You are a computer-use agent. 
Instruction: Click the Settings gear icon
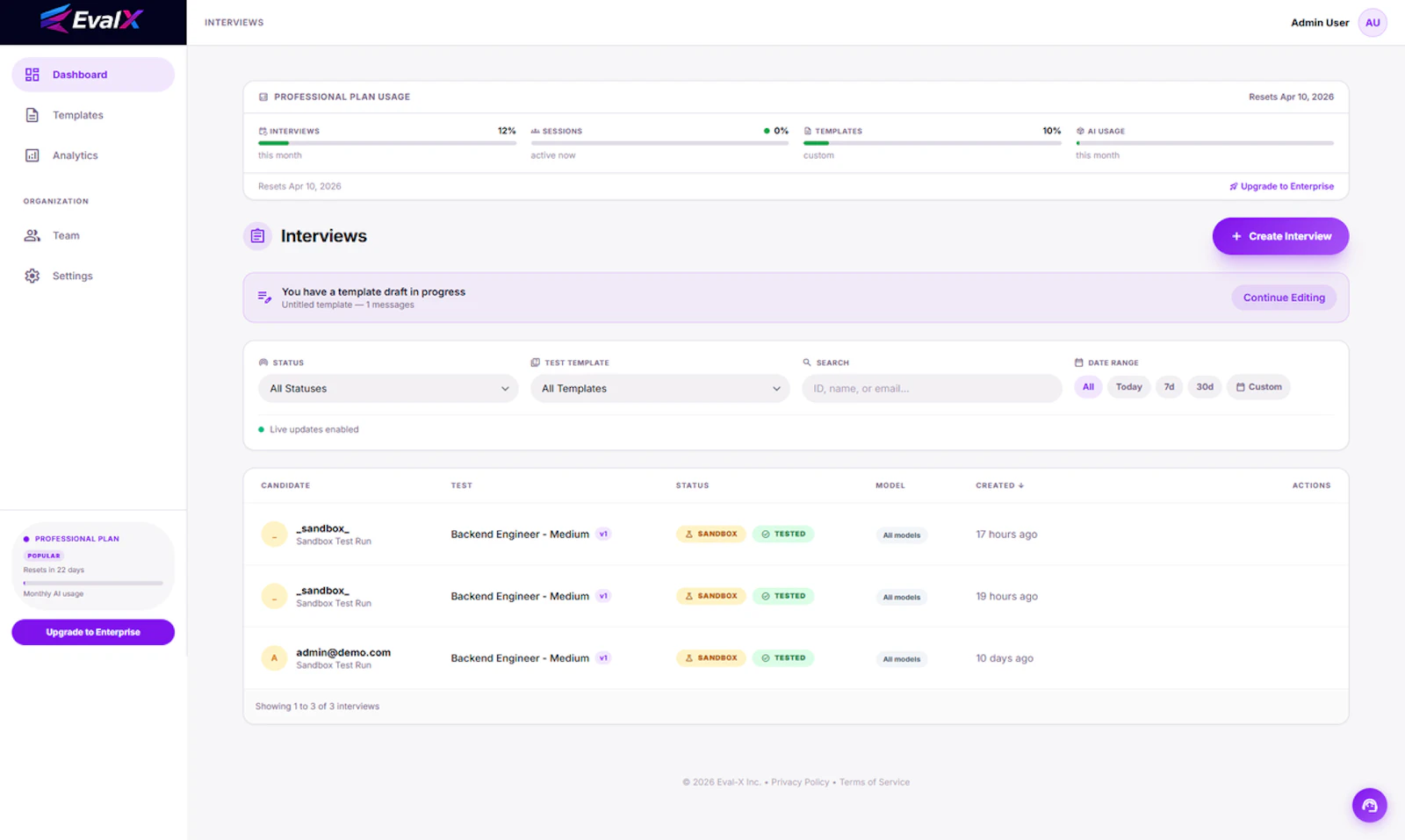(x=32, y=276)
